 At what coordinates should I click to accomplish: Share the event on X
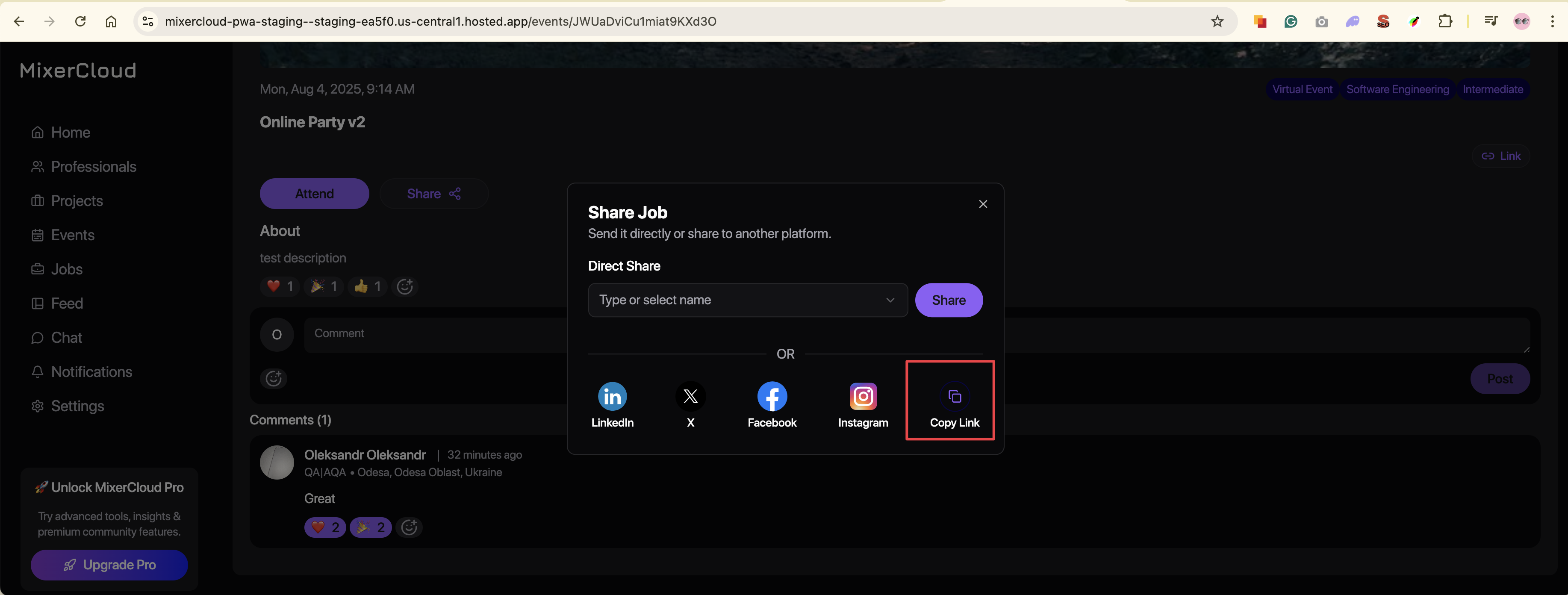click(x=690, y=397)
